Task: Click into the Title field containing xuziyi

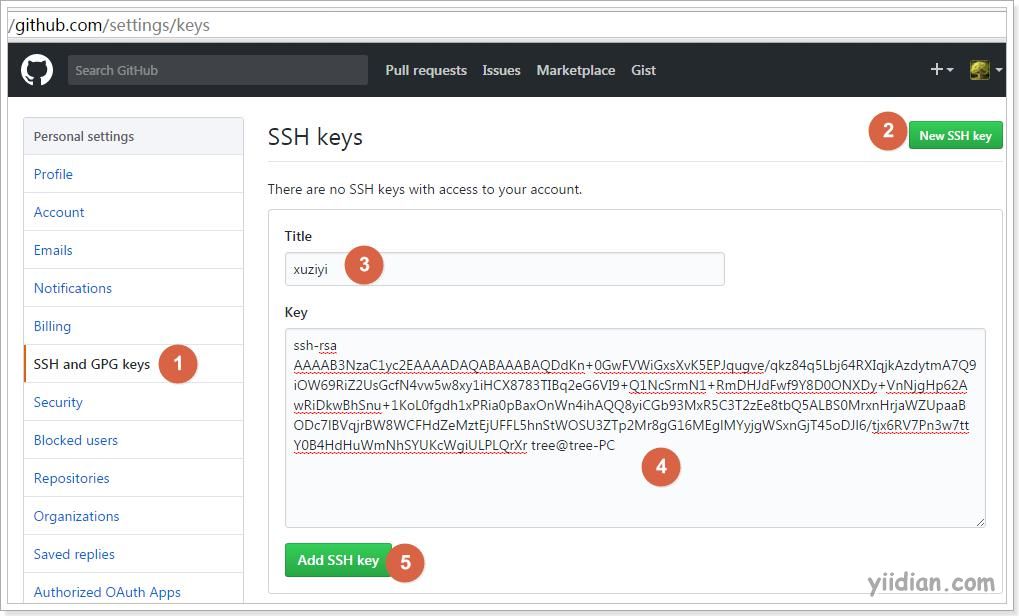Action: 504,269
